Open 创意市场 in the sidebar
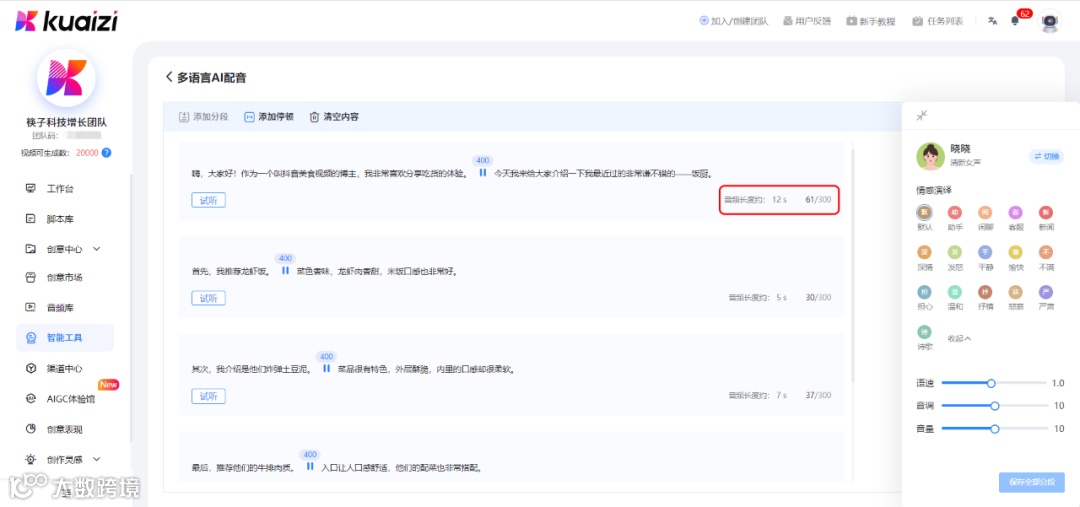This screenshot has width=1080, height=507. pos(64,278)
